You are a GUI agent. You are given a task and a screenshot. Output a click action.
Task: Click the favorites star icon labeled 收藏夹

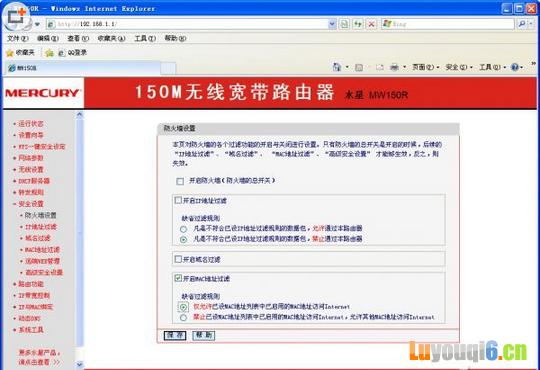pyautogui.click(x=10, y=53)
